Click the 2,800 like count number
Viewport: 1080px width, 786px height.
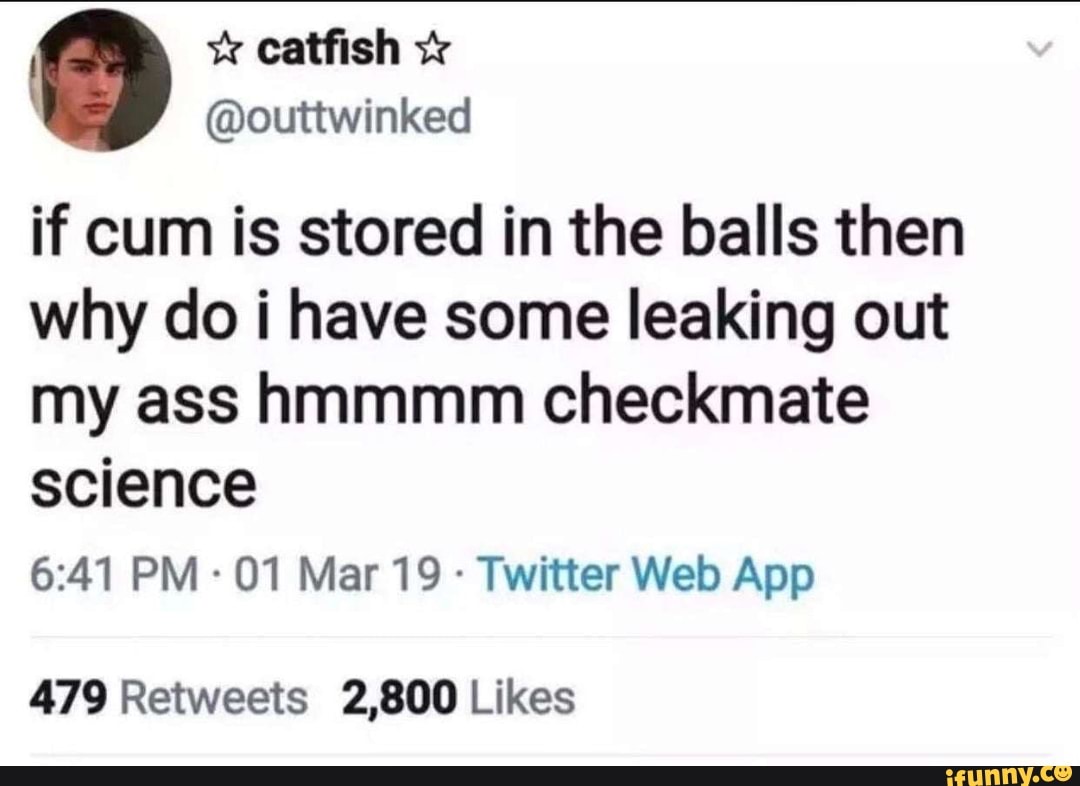(x=400, y=697)
